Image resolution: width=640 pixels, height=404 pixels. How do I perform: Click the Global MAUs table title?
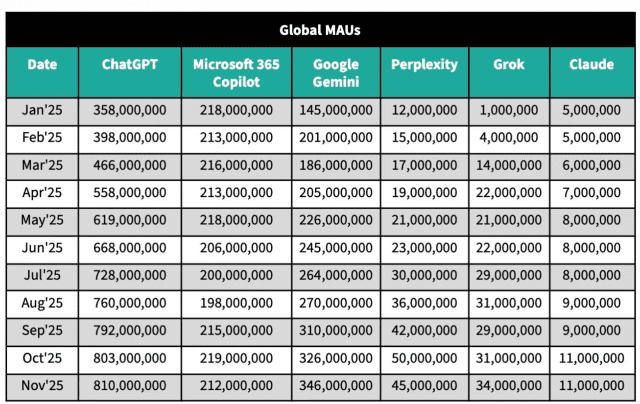(320, 30)
